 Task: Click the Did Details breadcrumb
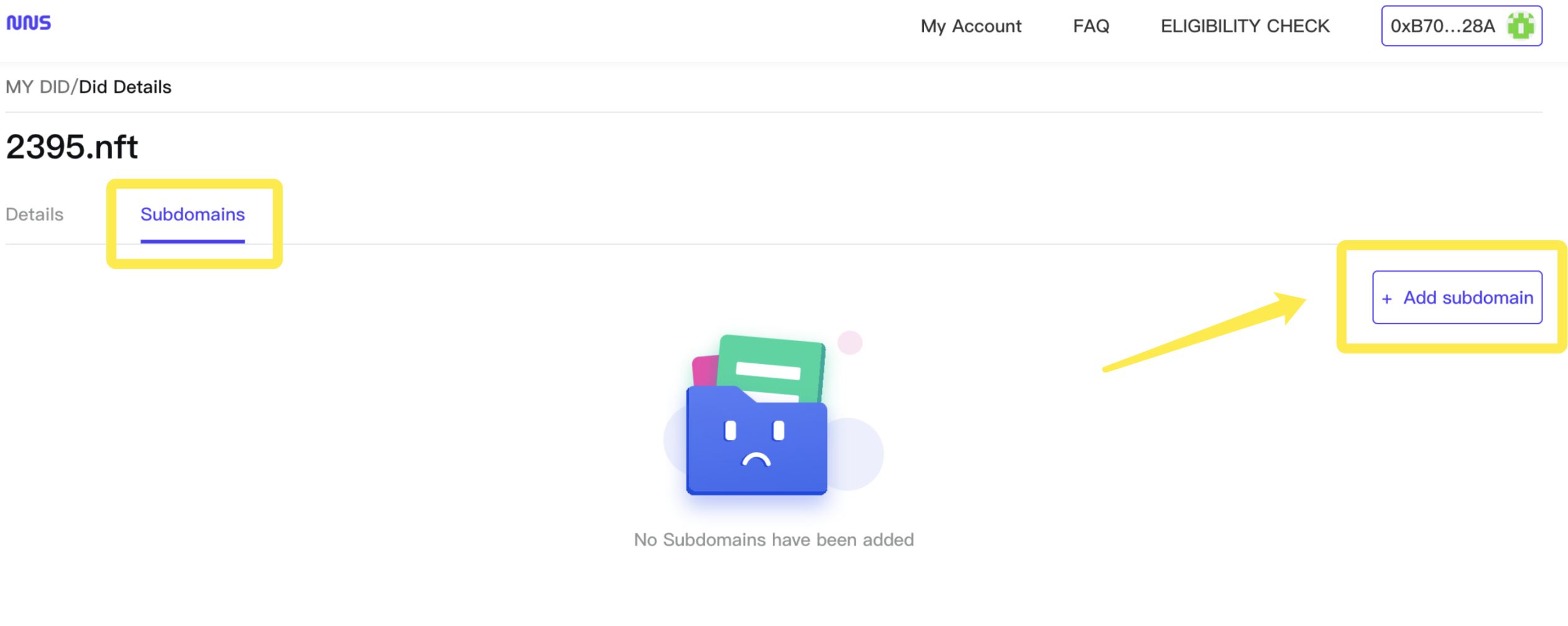[x=125, y=87]
